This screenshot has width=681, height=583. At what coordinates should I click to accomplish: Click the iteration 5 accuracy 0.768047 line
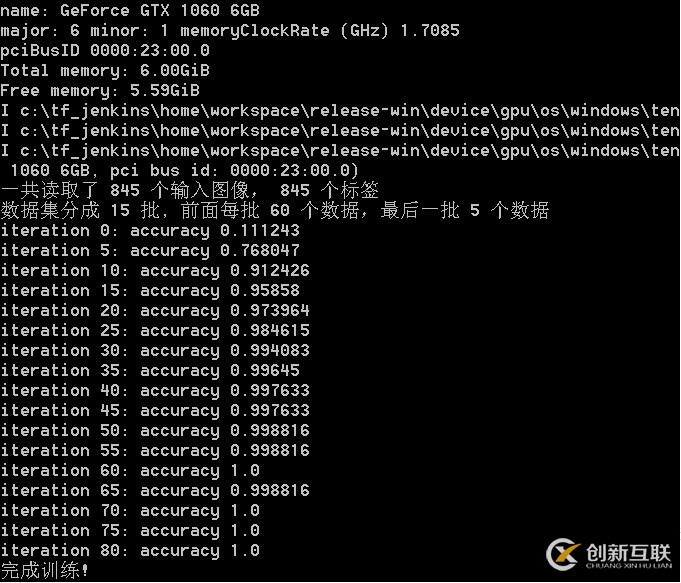[150, 250]
